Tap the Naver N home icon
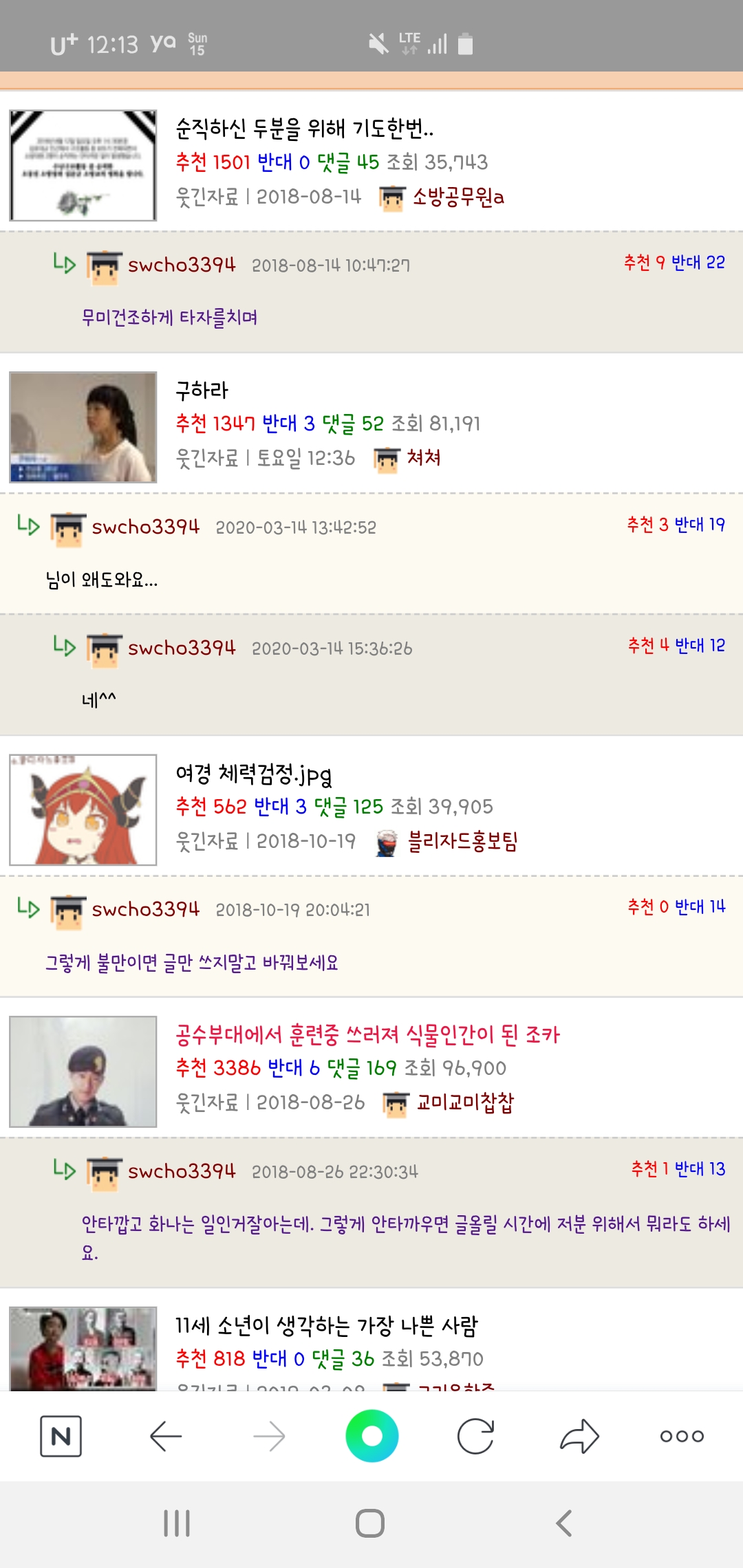743x1568 pixels. (x=61, y=1436)
